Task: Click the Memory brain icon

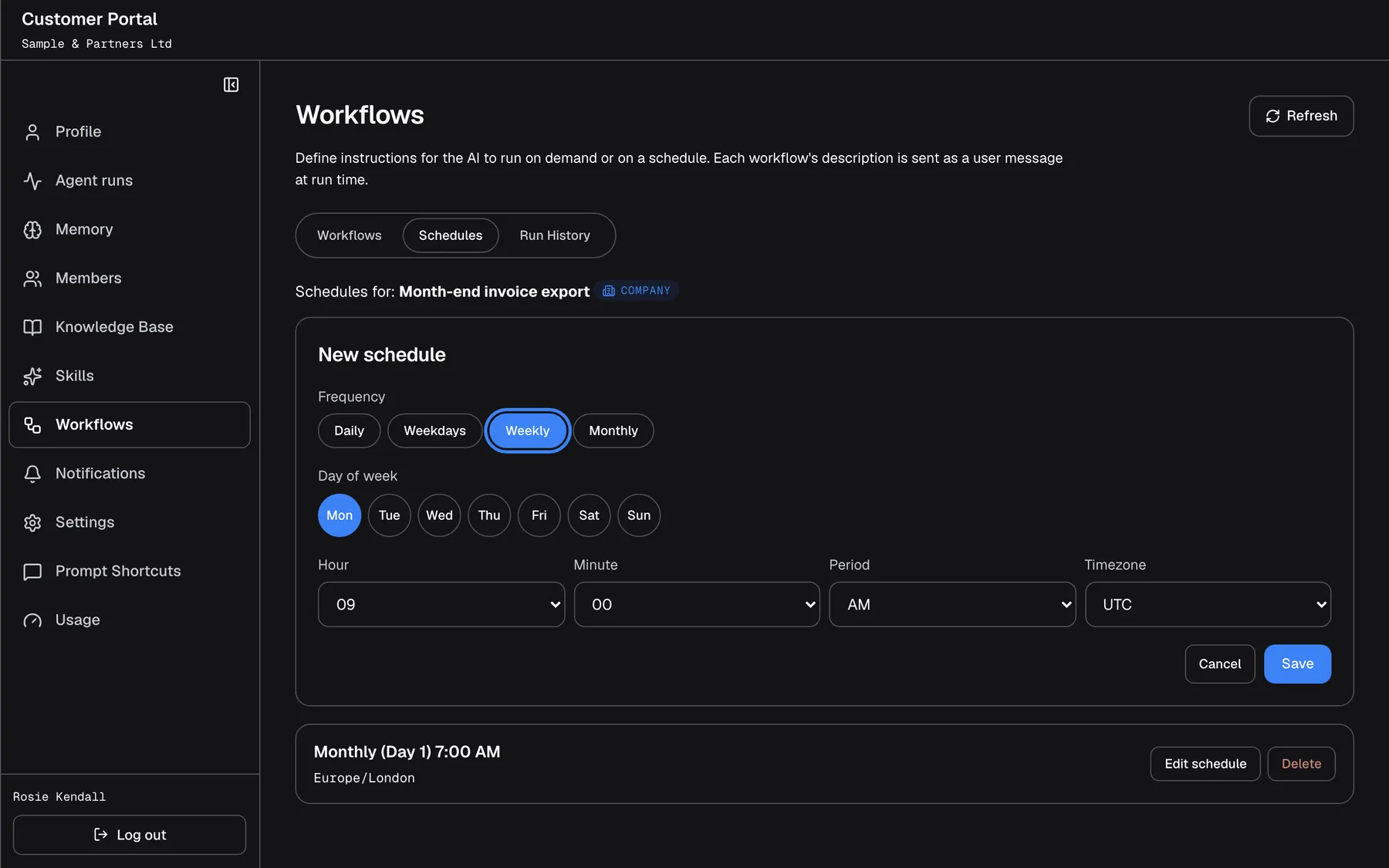Action: (x=32, y=230)
